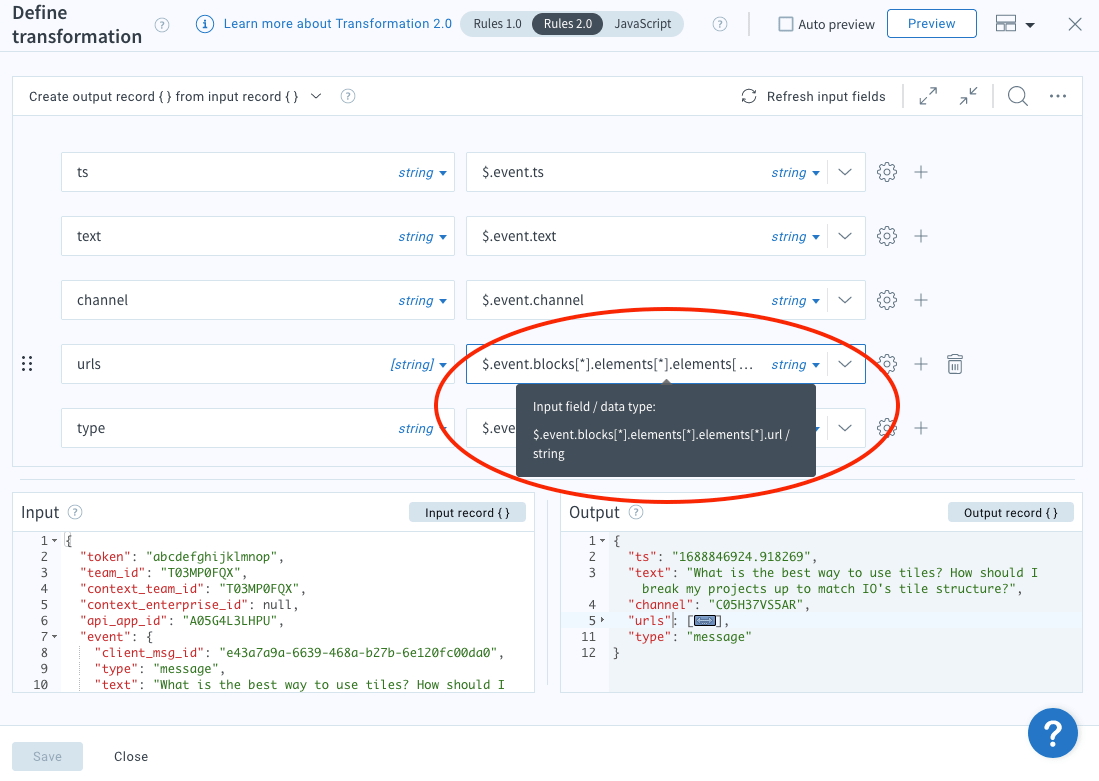The height and width of the screenshot is (781, 1099).
Task: Expand the urls array in Output JSON
Action: (x=602, y=620)
